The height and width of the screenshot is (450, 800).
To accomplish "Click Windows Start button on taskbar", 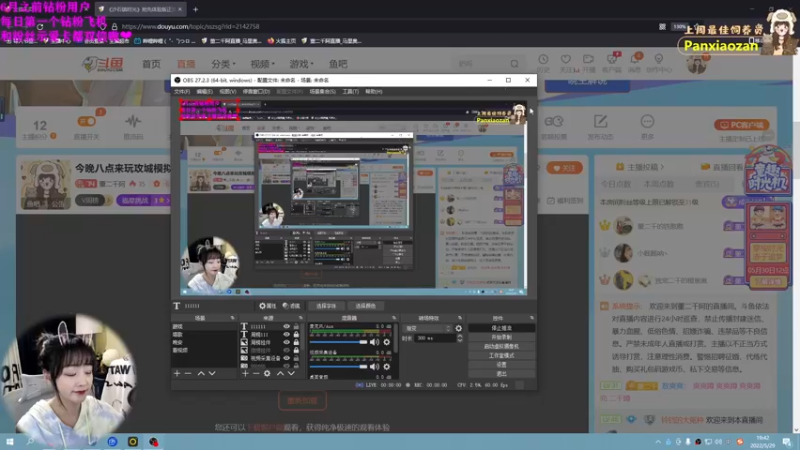I will (x=10, y=442).
